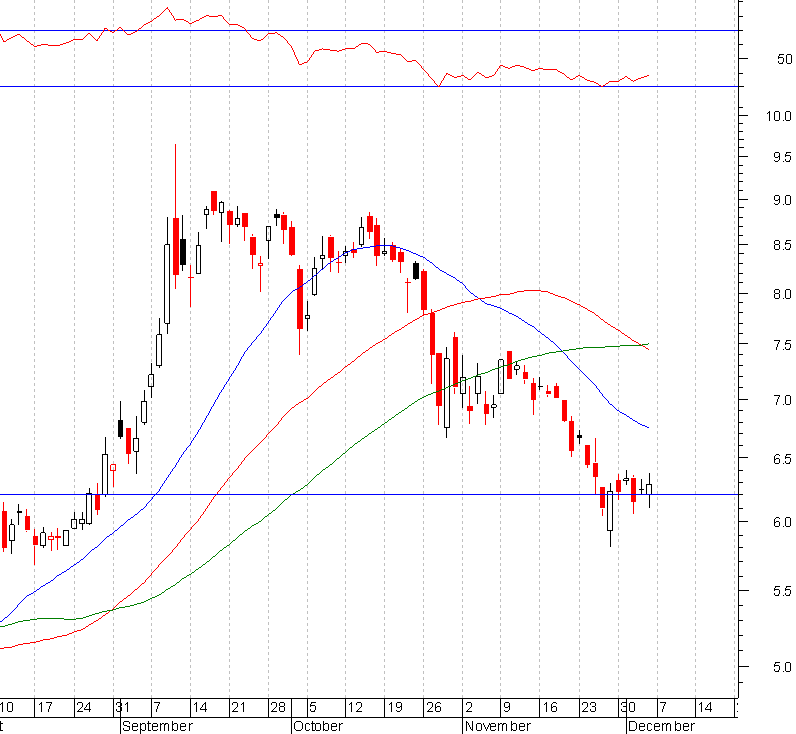Click date label 12 in October
The width and height of the screenshot is (796, 734).
[355, 707]
